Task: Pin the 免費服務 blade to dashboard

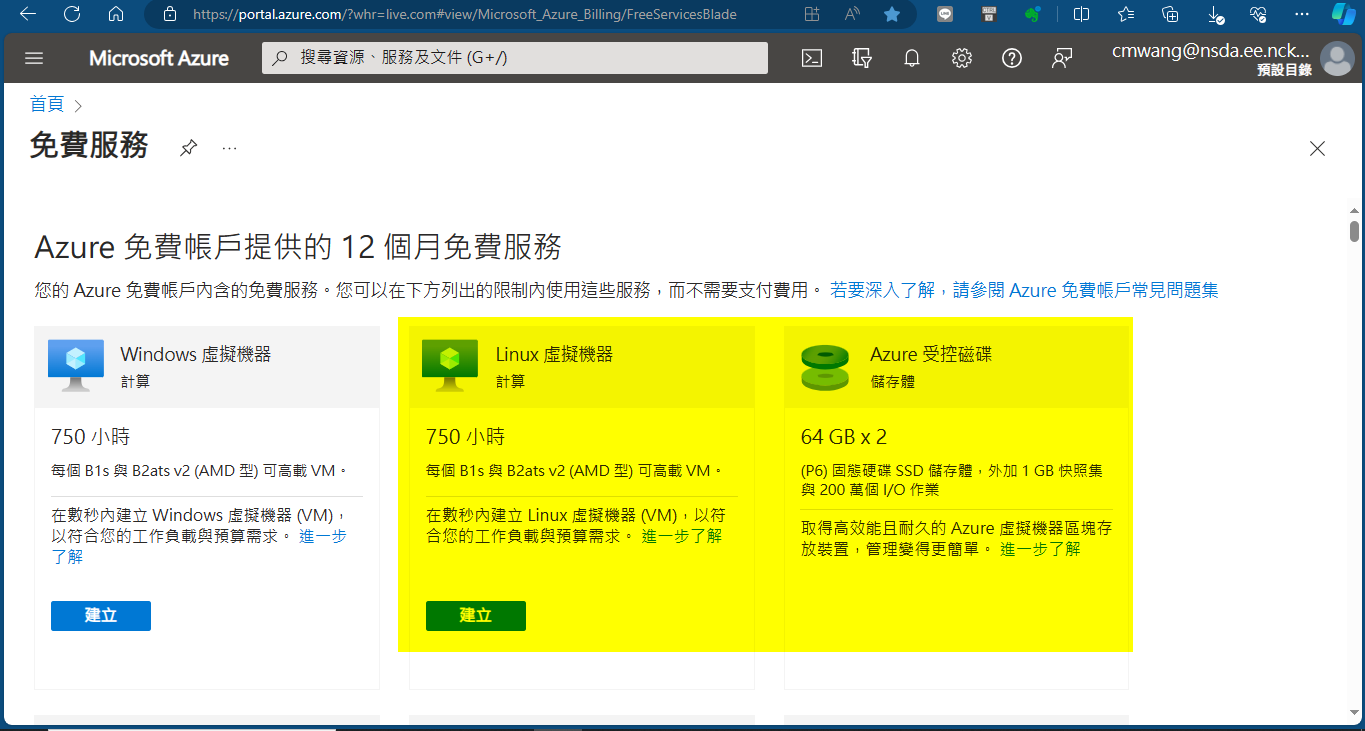Action: (x=188, y=148)
